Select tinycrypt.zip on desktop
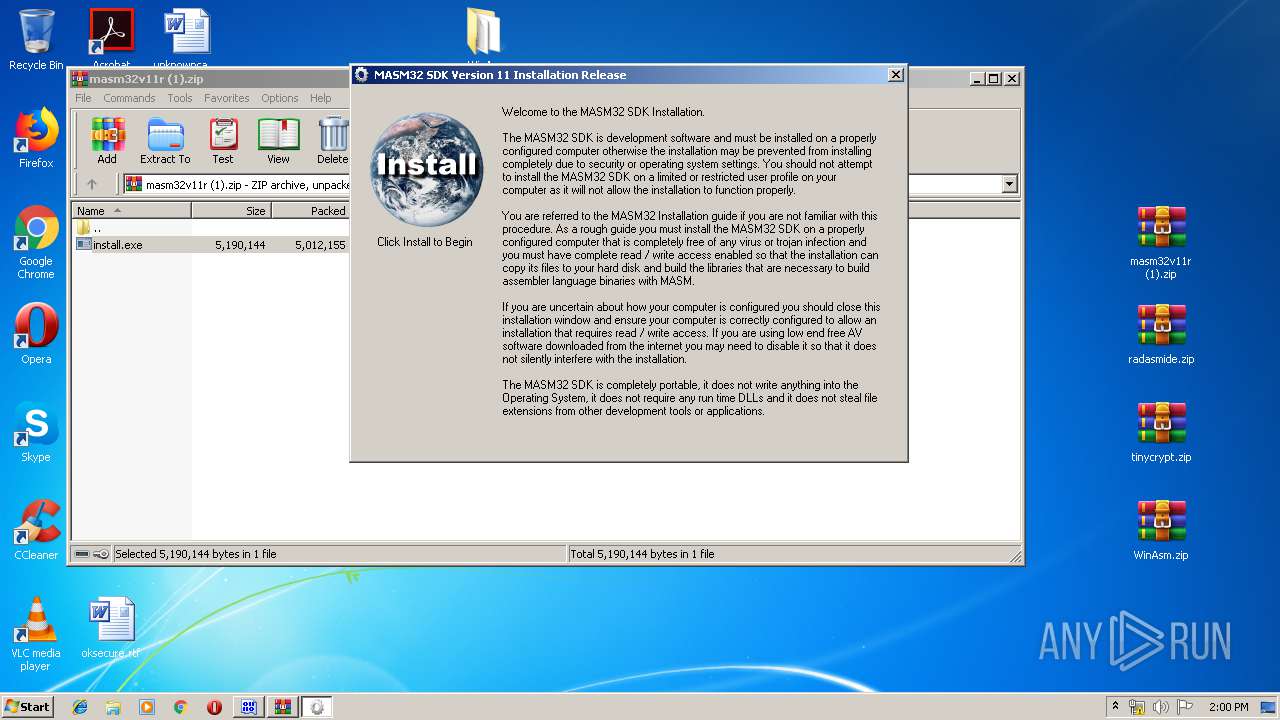Viewport: 1280px width, 720px height. 1160,432
